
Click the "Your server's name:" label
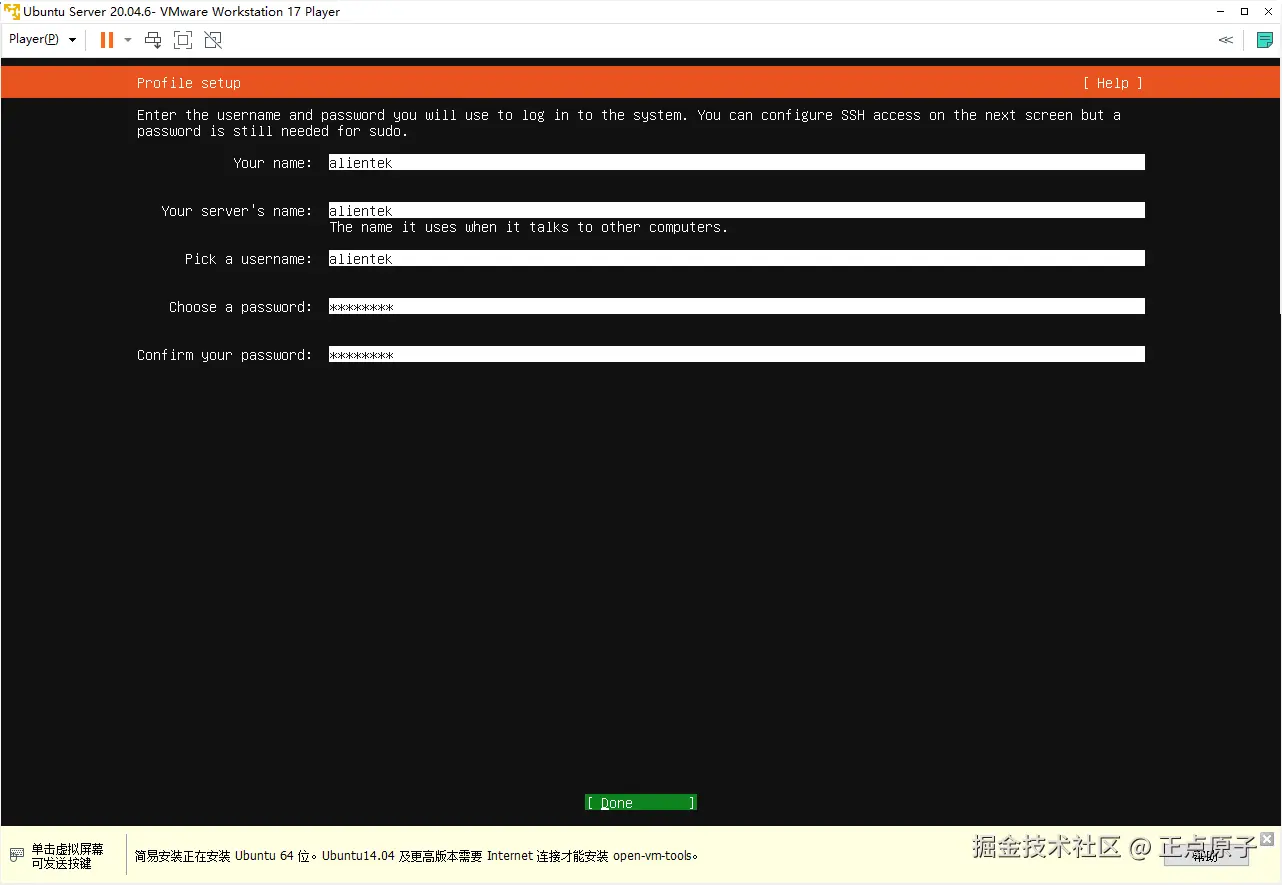click(x=237, y=210)
